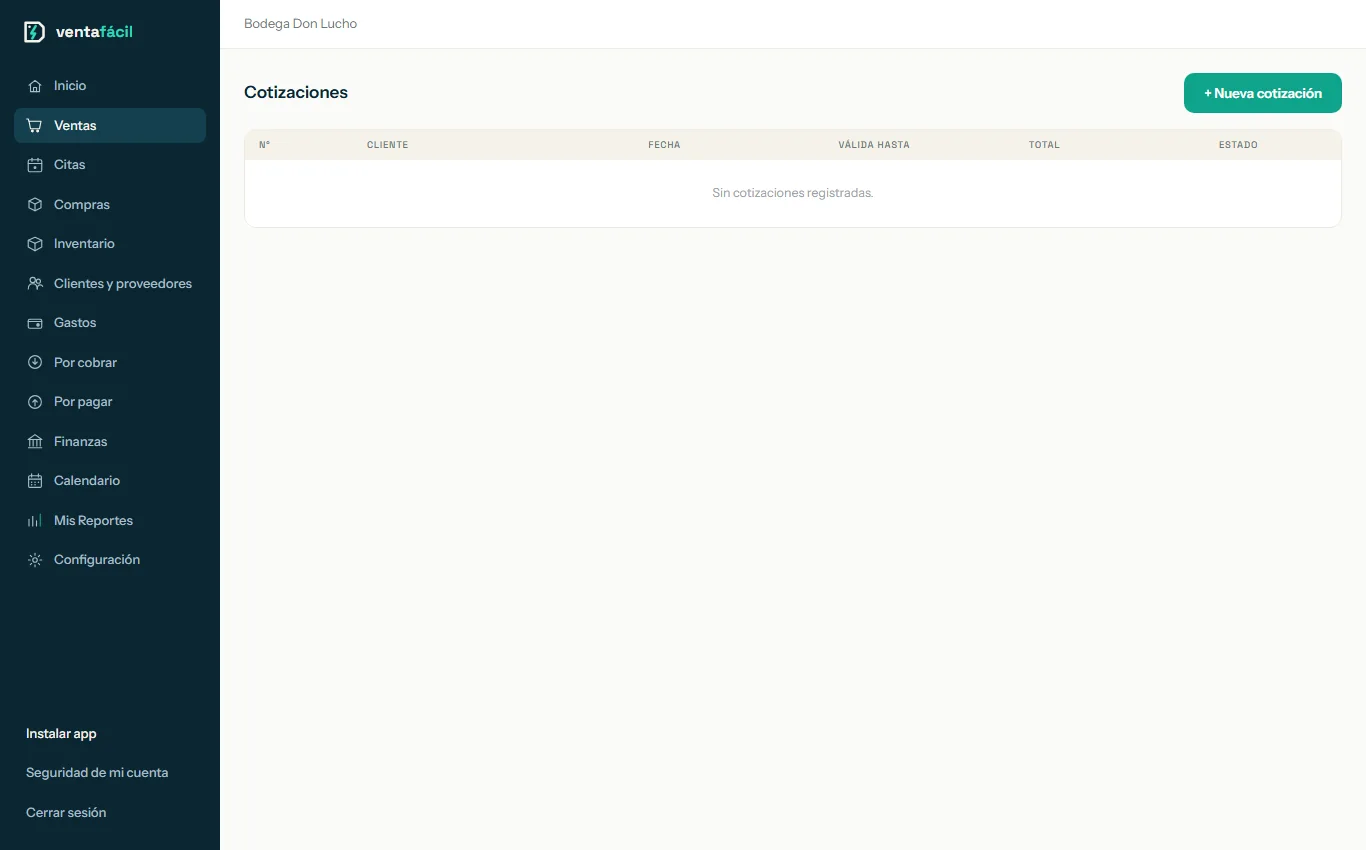Click Cerrar sesión to log out
1366x850 pixels.
point(66,813)
